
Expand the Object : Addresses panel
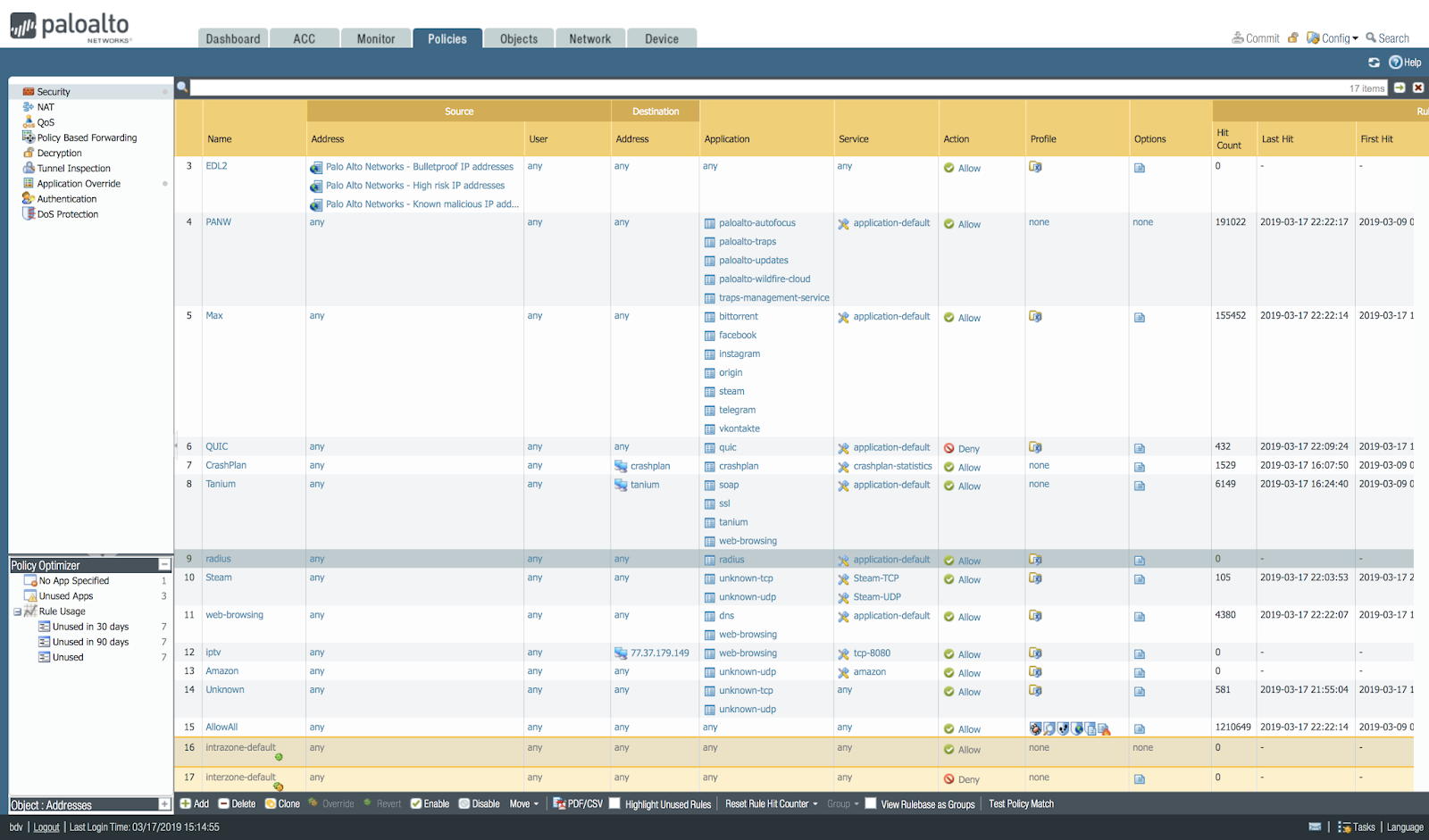[164, 804]
